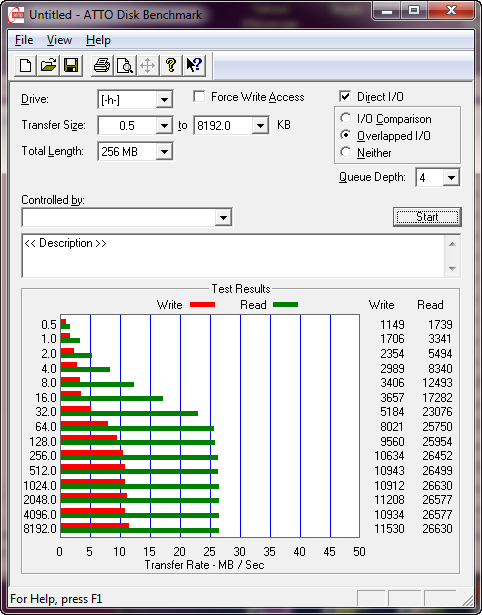This screenshot has width=482, height=615.
Task: Click the write value 3657
Action: (x=392, y=397)
